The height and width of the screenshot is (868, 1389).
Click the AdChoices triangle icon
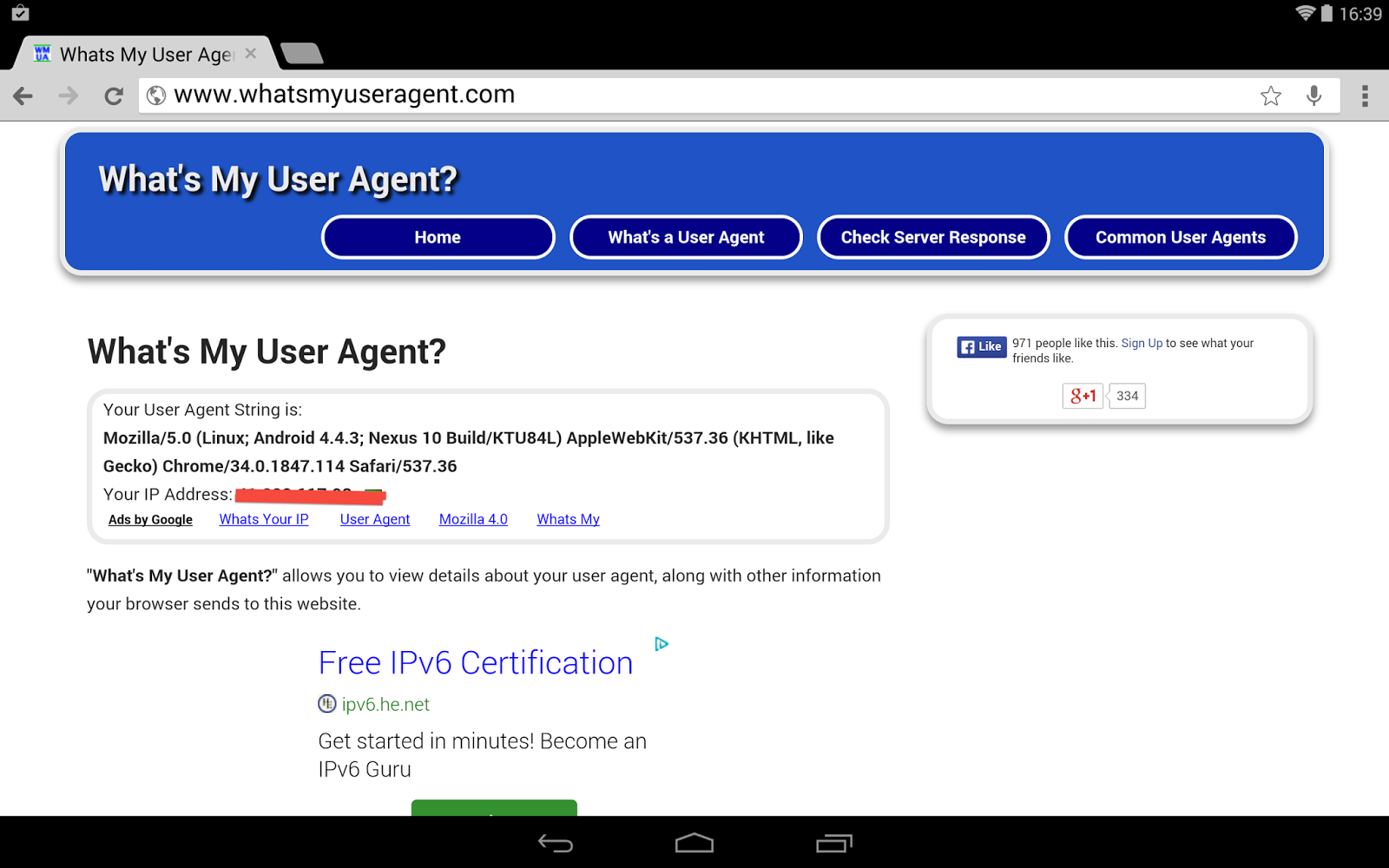[x=662, y=644]
